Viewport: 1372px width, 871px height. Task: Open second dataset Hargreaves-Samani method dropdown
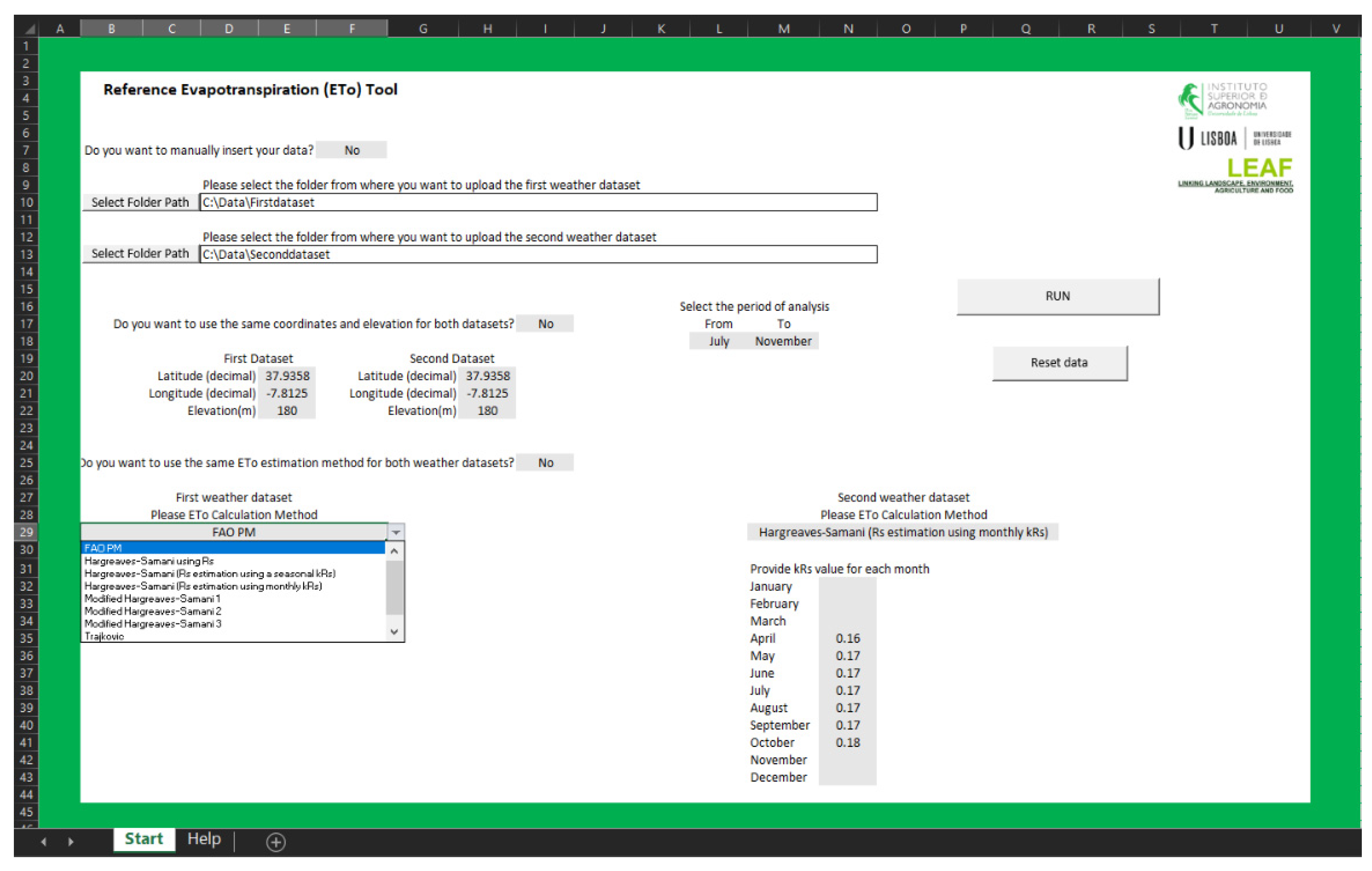click(903, 532)
